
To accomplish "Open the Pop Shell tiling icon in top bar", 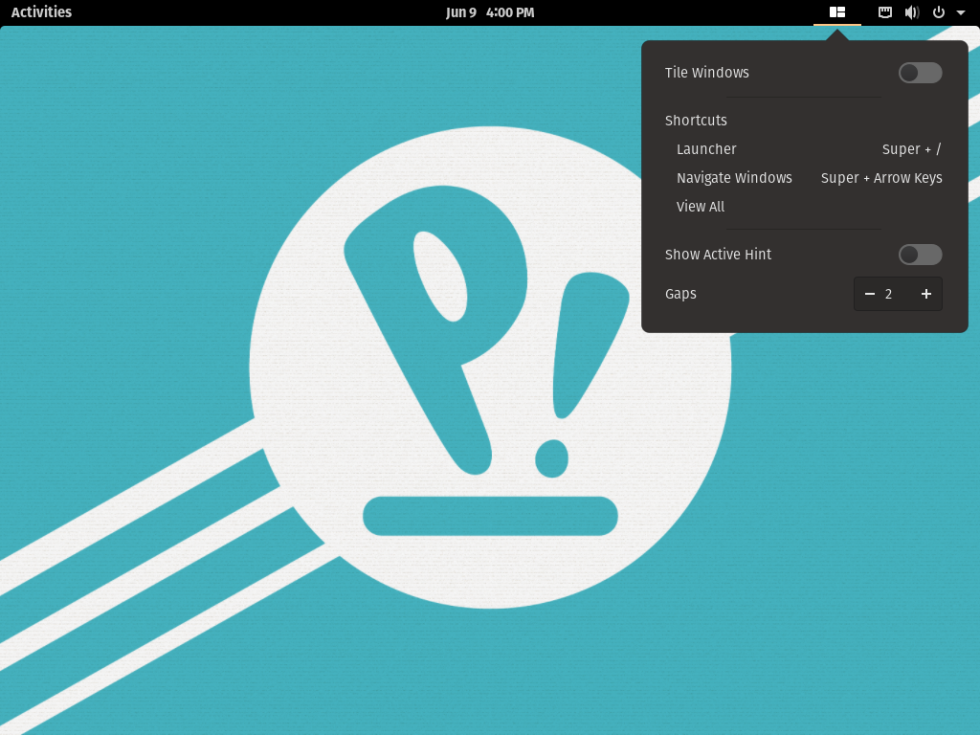I will pyautogui.click(x=838, y=12).
